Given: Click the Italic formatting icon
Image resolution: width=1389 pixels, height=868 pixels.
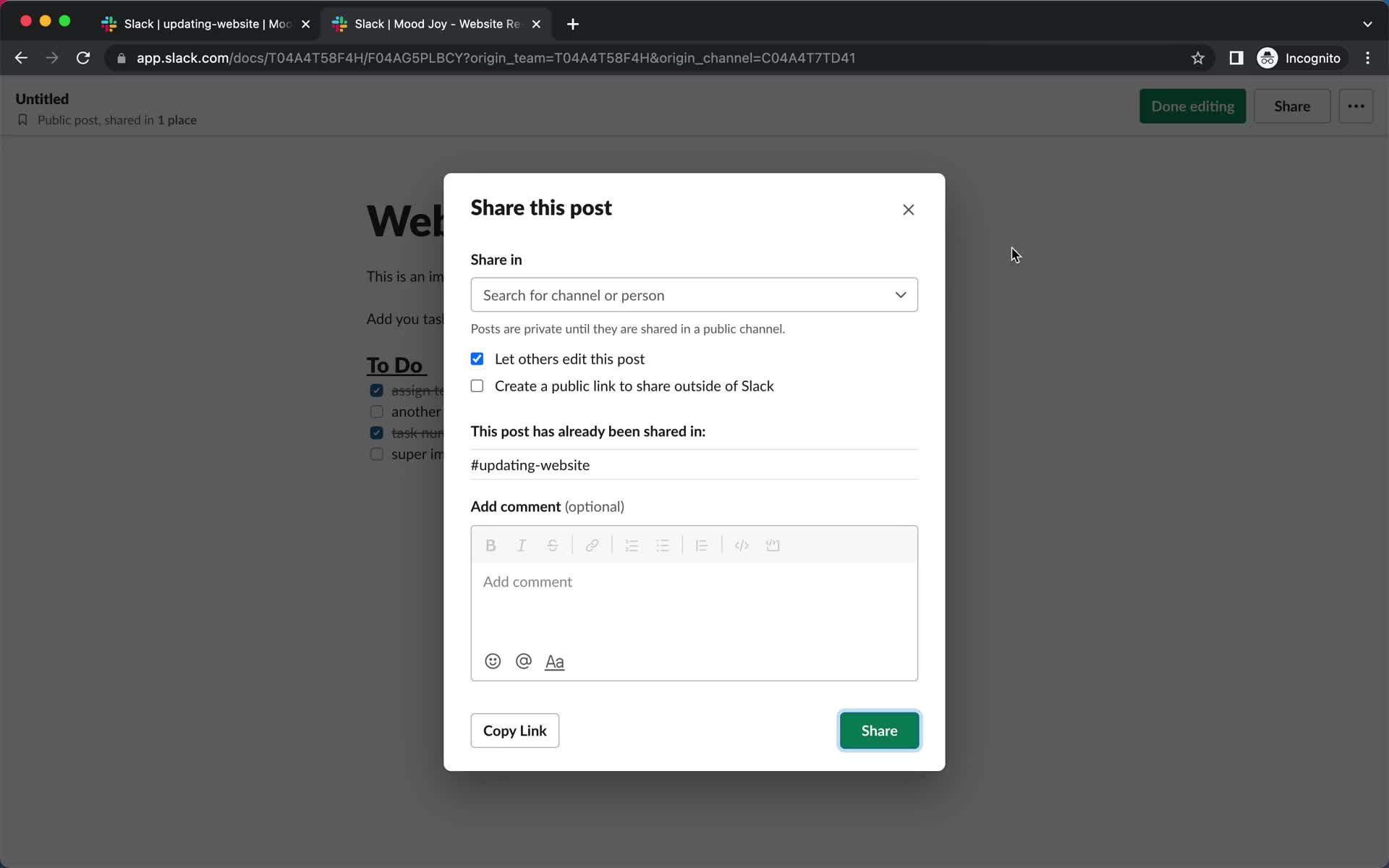Looking at the screenshot, I should pyautogui.click(x=521, y=544).
